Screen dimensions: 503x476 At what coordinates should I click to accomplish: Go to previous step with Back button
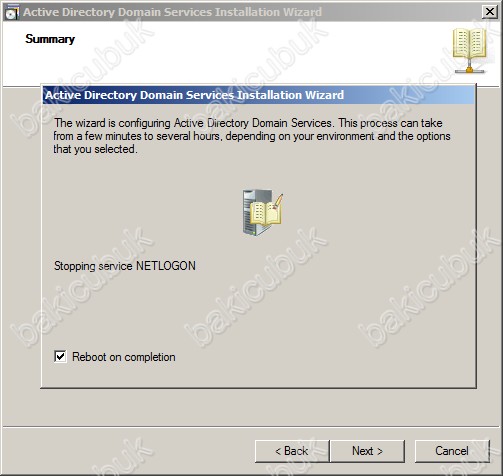pos(292,451)
